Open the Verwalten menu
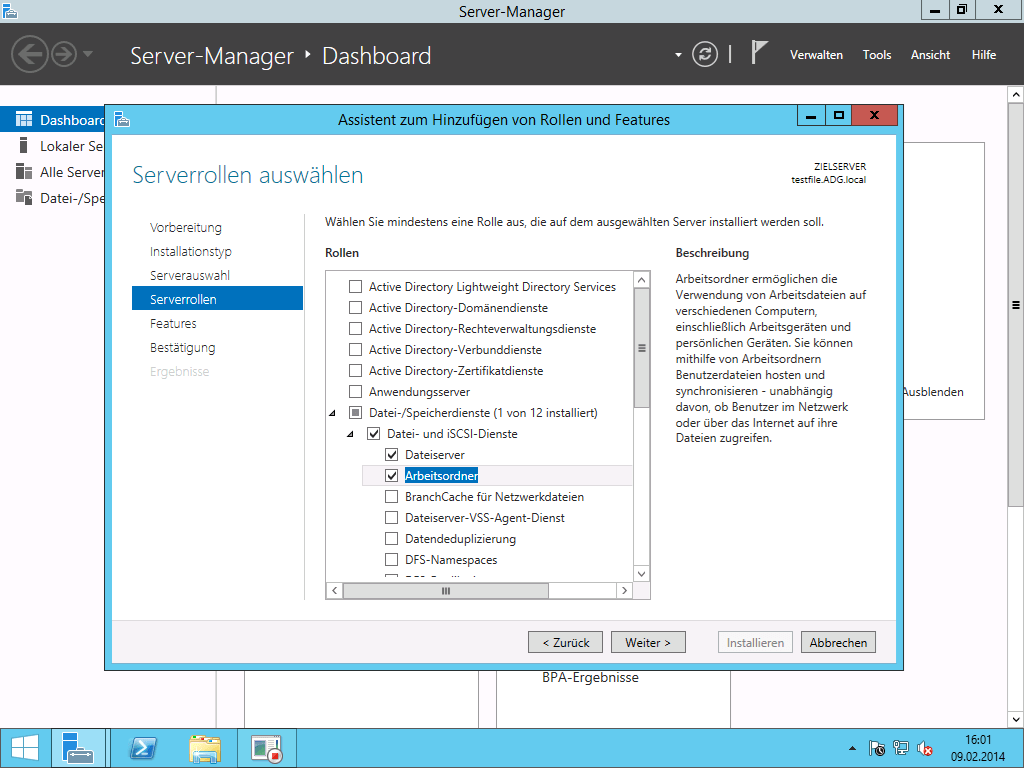The height and width of the screenshot is (768, 1024). (816, 55)
